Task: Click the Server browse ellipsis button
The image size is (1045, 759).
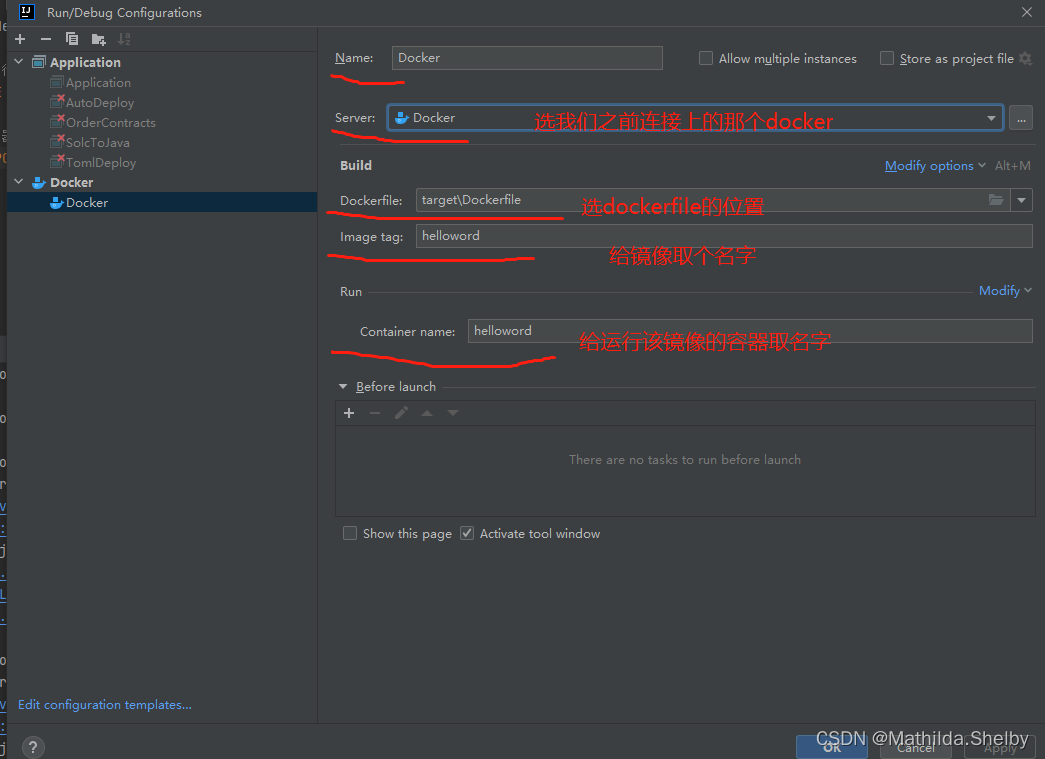Action: 1021,119
